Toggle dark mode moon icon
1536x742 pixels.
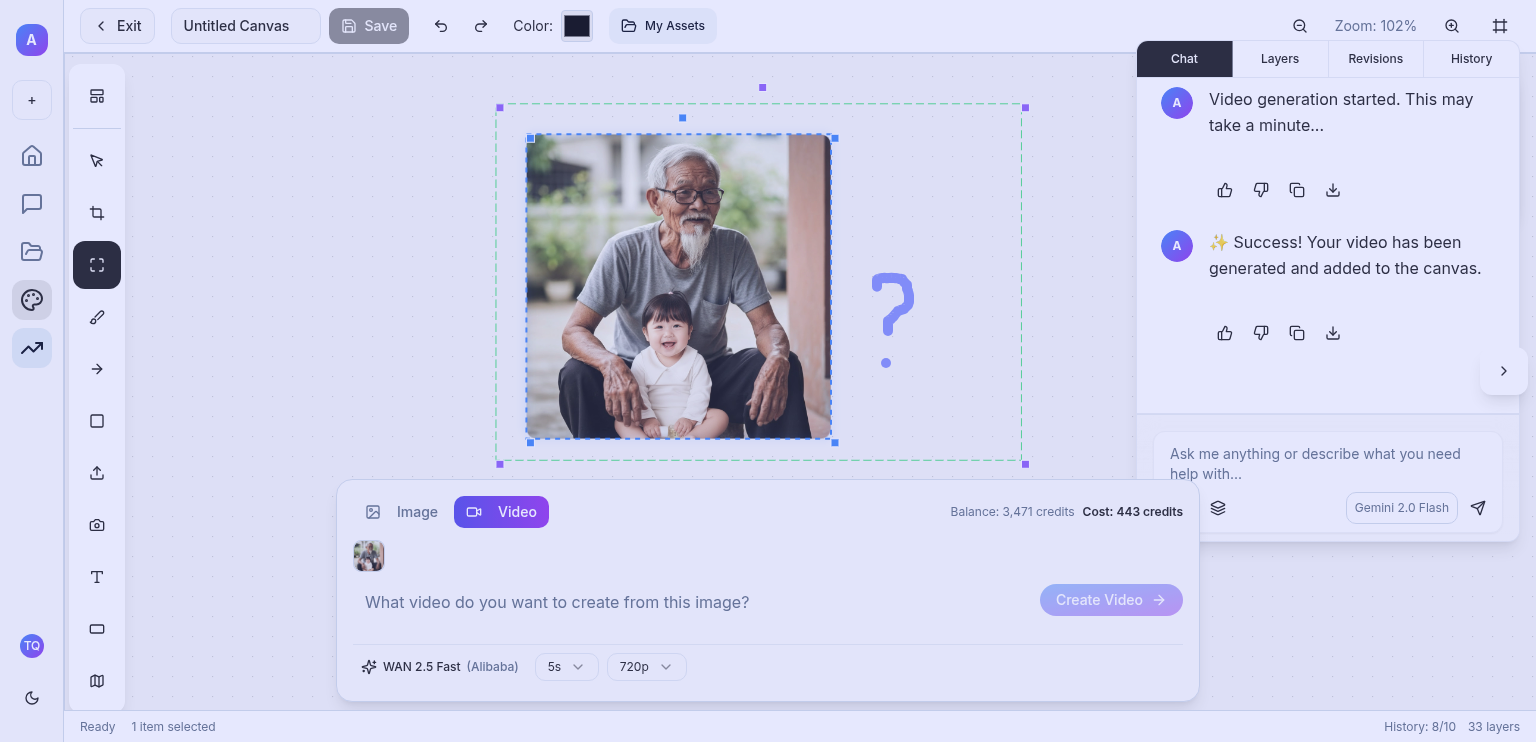tap(32, 698)
